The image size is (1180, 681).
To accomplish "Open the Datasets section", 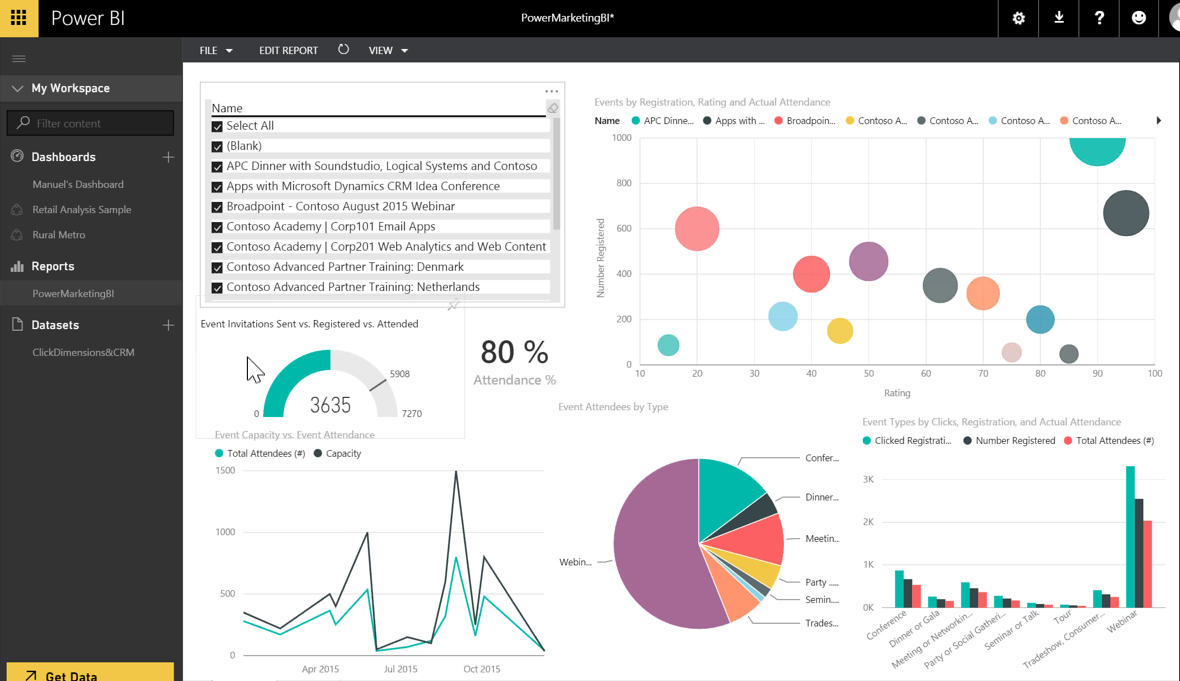I will 55,325.
